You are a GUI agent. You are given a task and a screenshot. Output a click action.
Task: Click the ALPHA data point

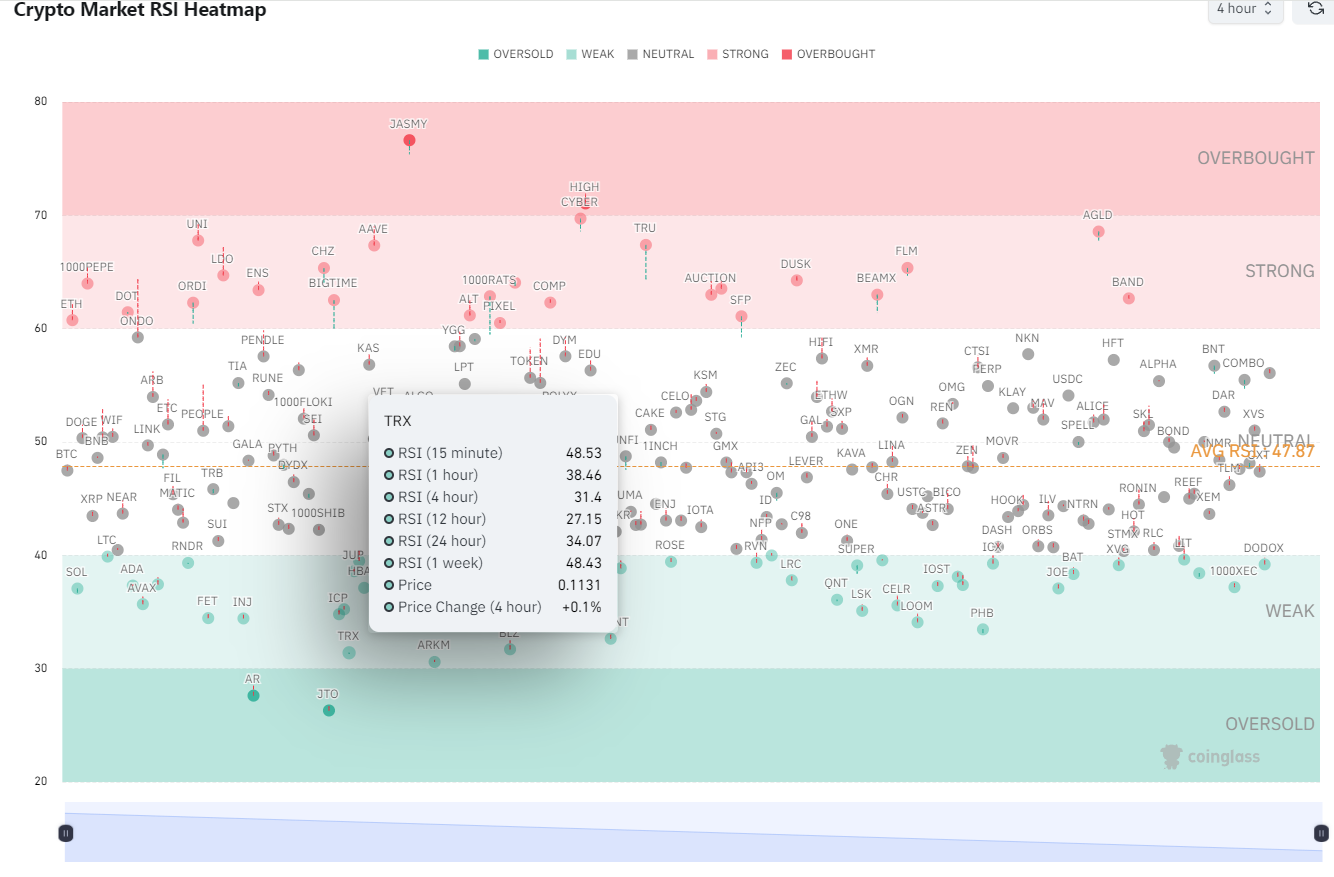tap(1159, 381)
